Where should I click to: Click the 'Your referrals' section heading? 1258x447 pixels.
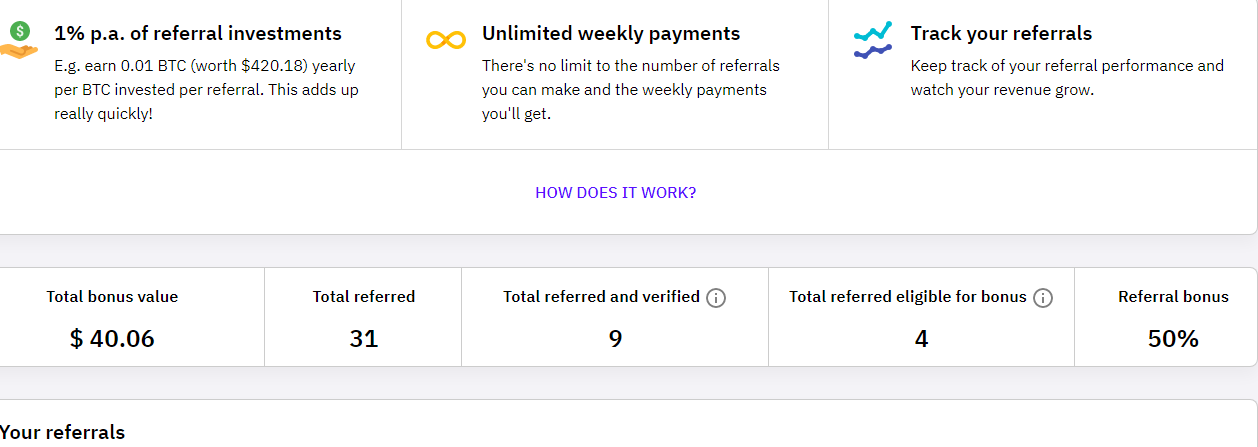point(63,433)
